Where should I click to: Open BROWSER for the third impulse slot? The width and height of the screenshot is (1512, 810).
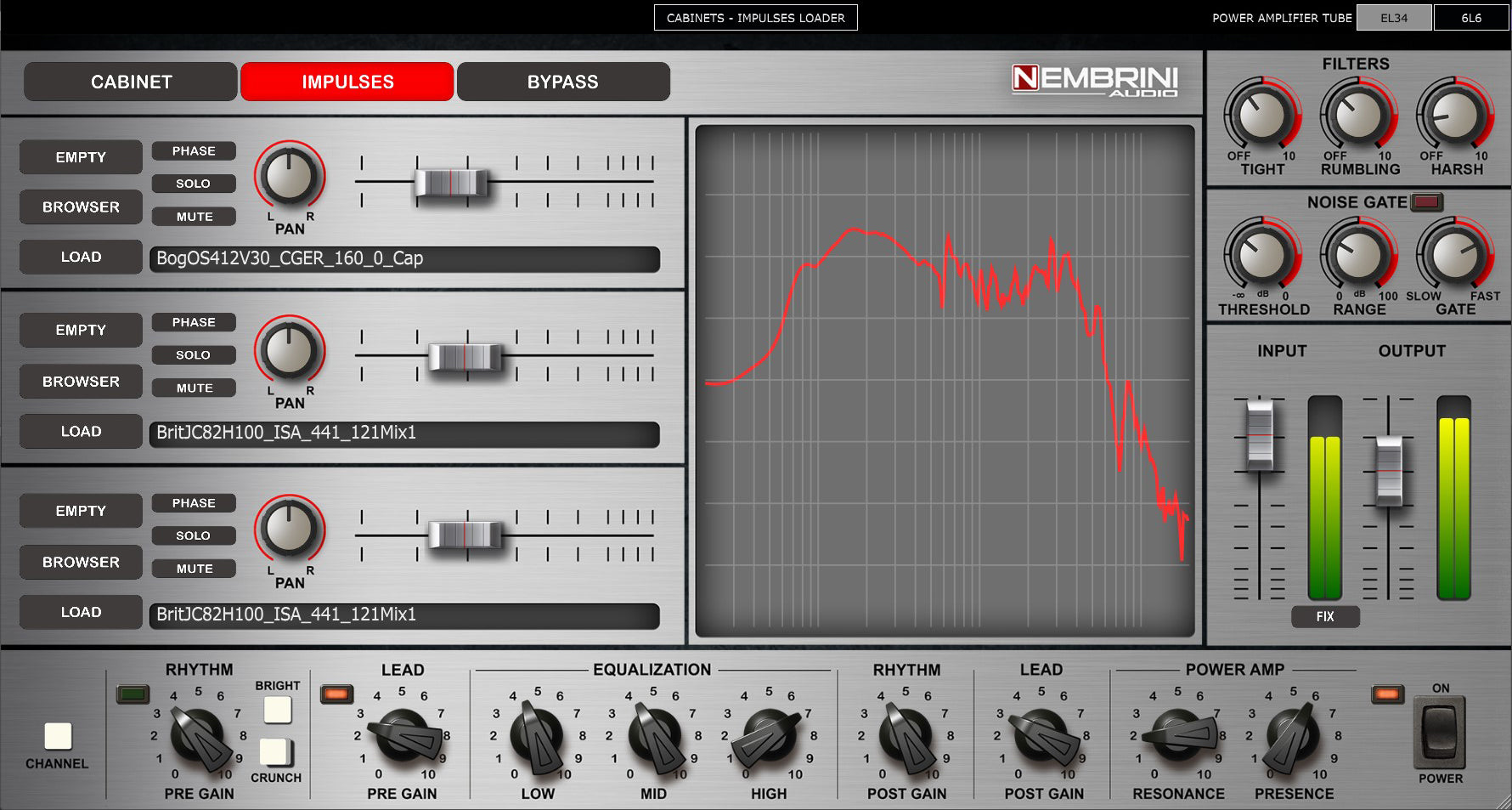coord(81,562)
